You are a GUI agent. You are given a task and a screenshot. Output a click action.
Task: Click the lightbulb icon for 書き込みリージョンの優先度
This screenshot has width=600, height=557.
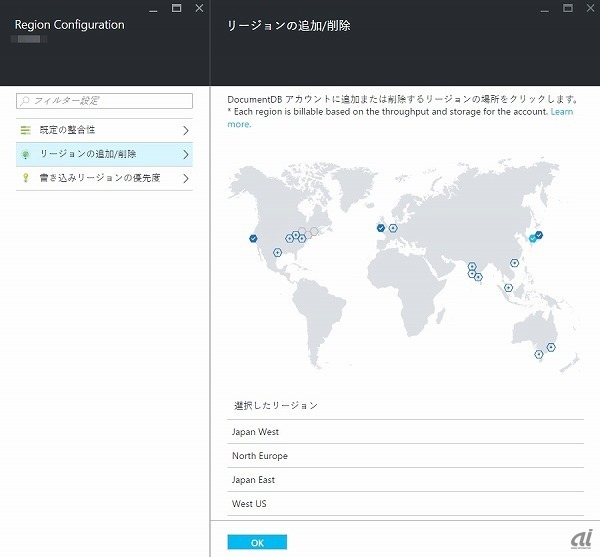coord(26,178)
